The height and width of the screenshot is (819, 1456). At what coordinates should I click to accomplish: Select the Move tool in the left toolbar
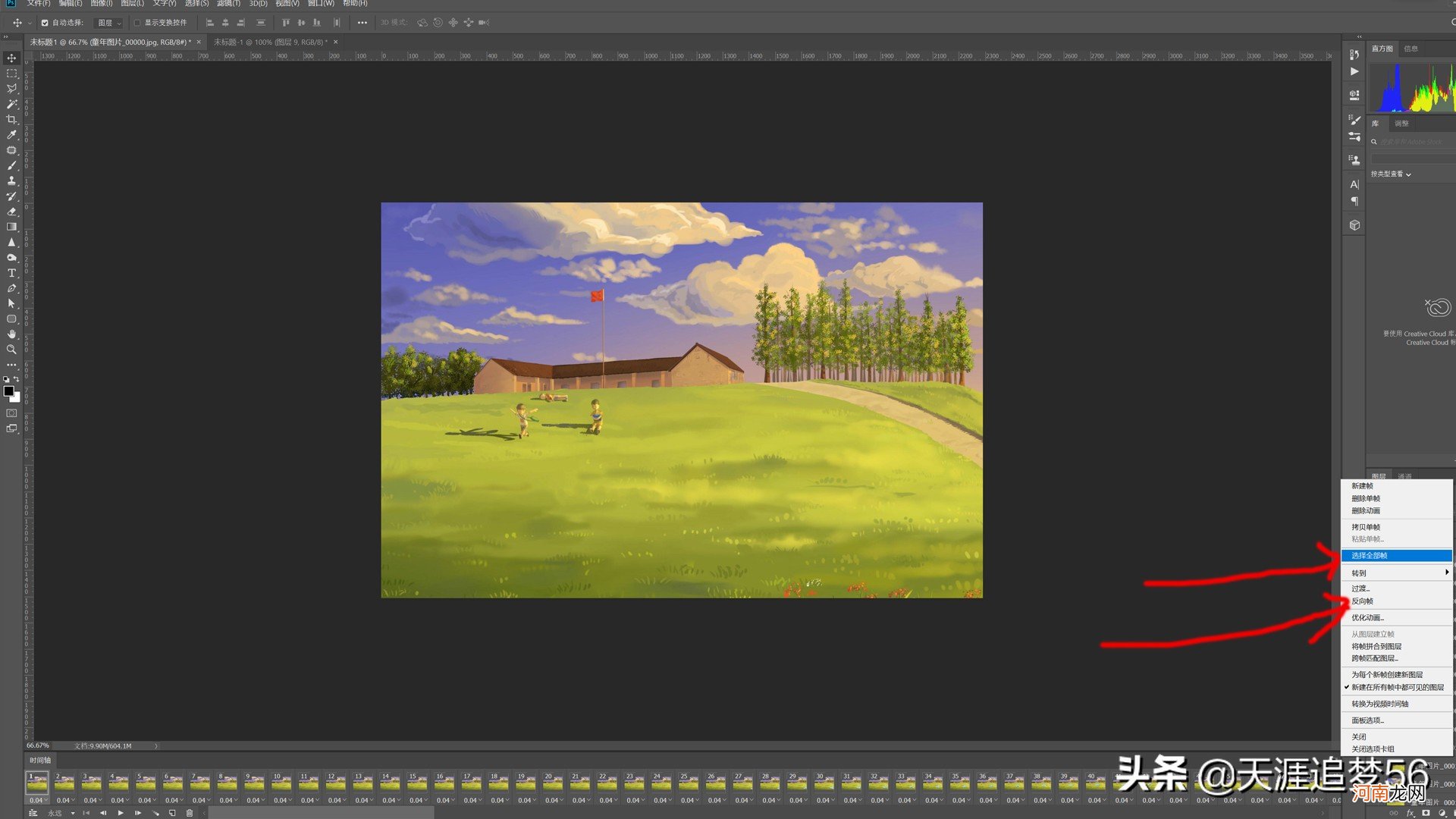click(11, 58)
